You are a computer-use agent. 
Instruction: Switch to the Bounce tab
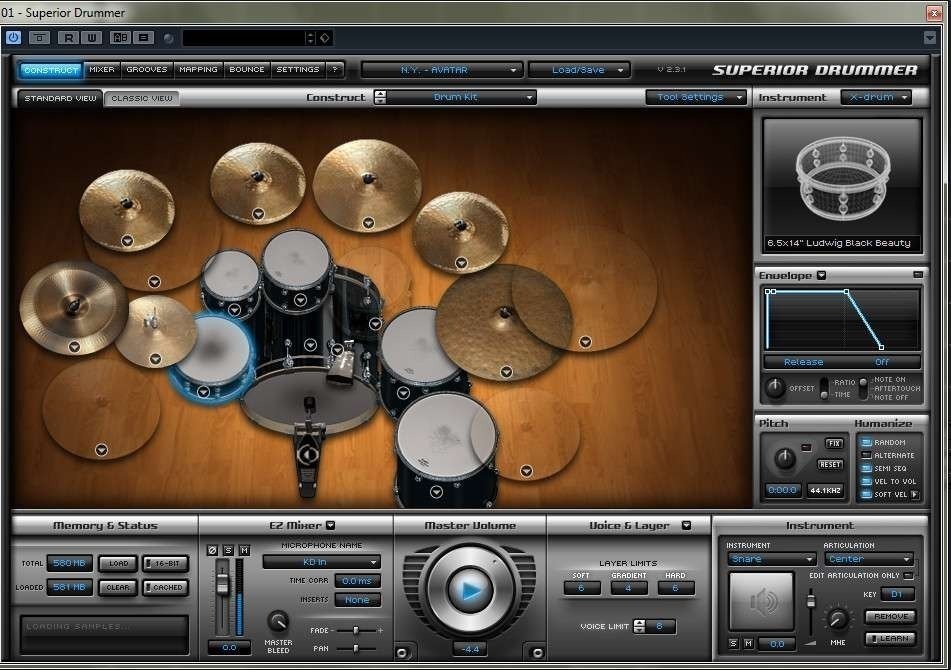247,70
